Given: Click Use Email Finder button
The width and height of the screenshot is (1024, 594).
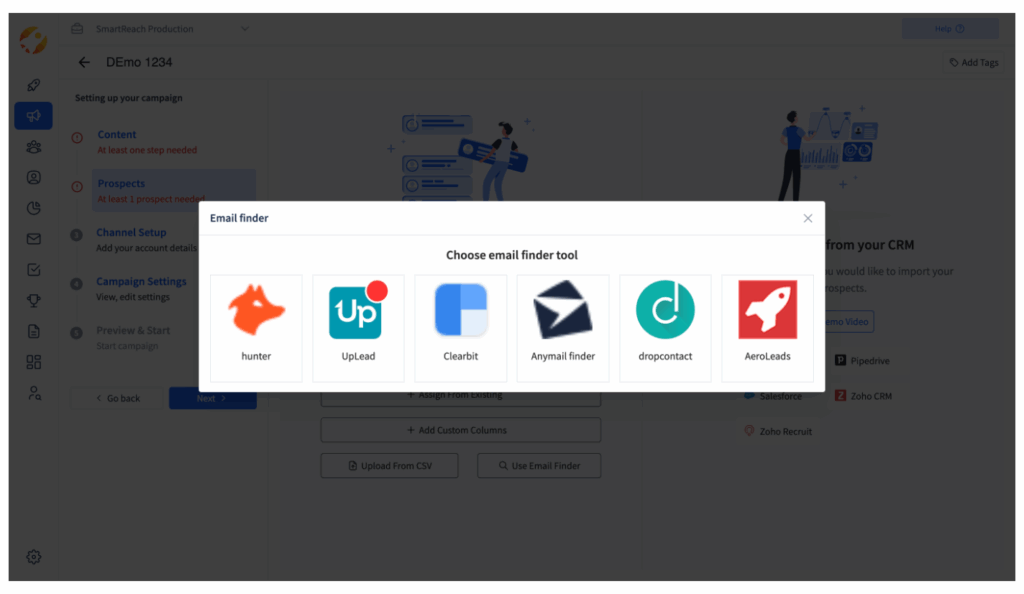Looking at the screenshot, I should (539, 465).
